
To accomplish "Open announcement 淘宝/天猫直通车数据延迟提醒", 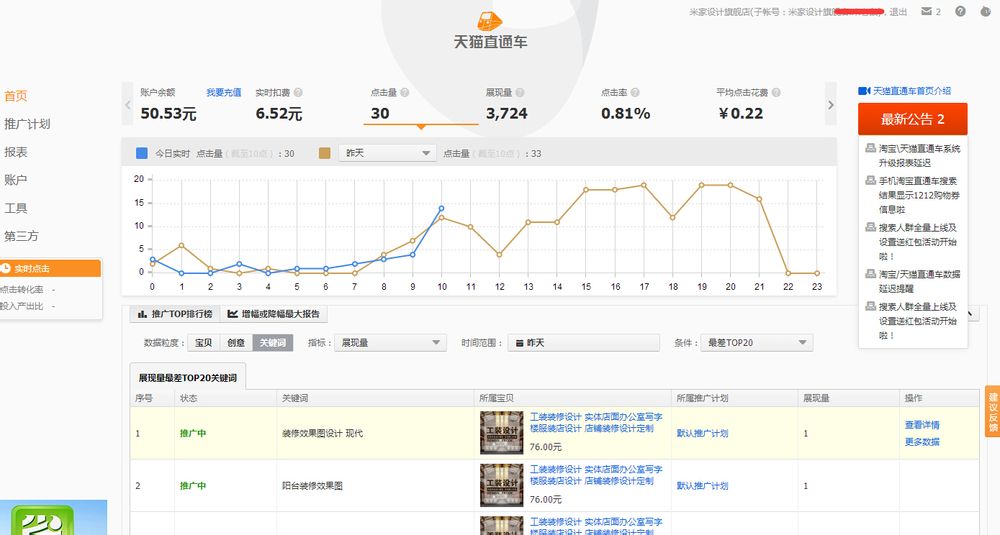I will click(x=919, y=281).
